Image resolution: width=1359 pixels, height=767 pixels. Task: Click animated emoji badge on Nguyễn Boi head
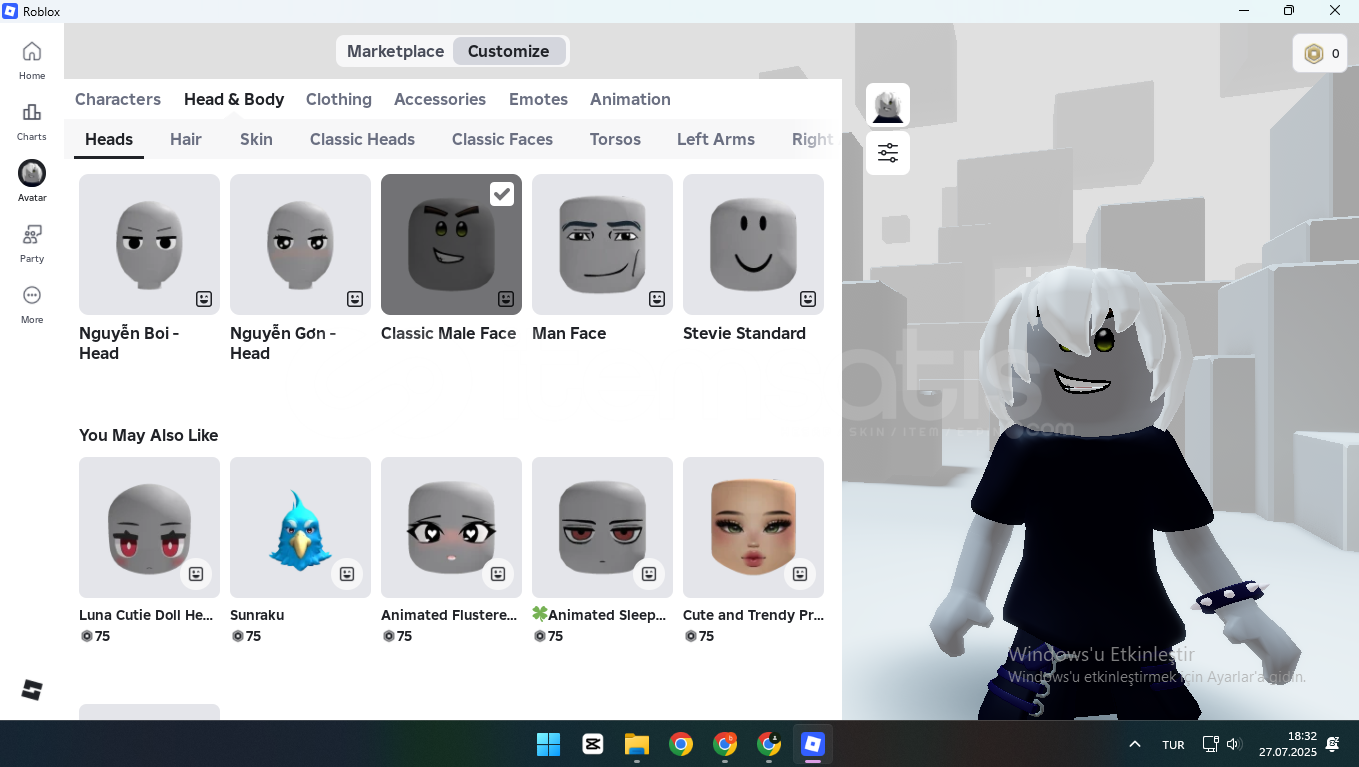[x=204, y=299]
